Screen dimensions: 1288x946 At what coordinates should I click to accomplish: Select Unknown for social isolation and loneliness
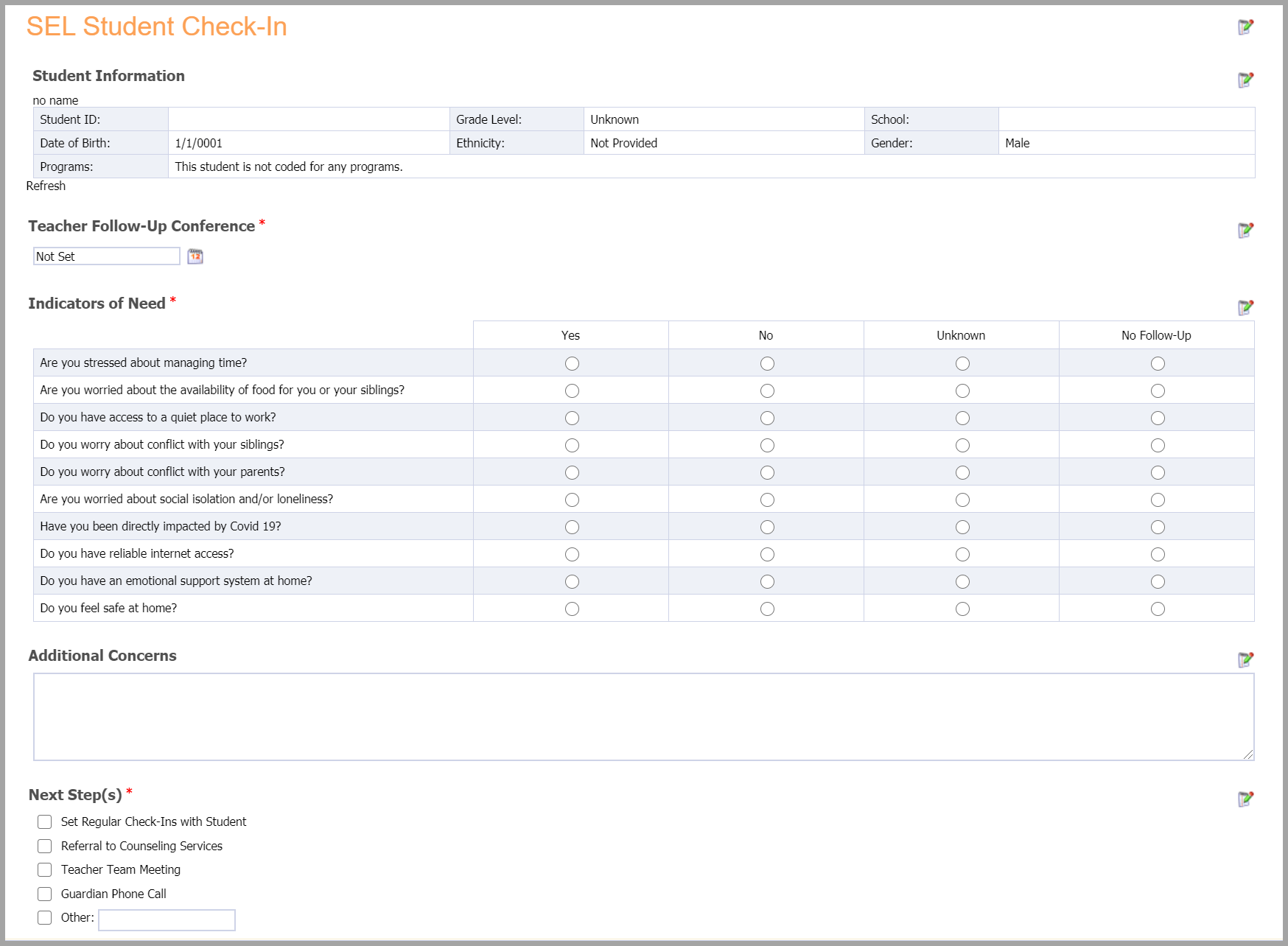pyautogui.click(x=962, y=500)
